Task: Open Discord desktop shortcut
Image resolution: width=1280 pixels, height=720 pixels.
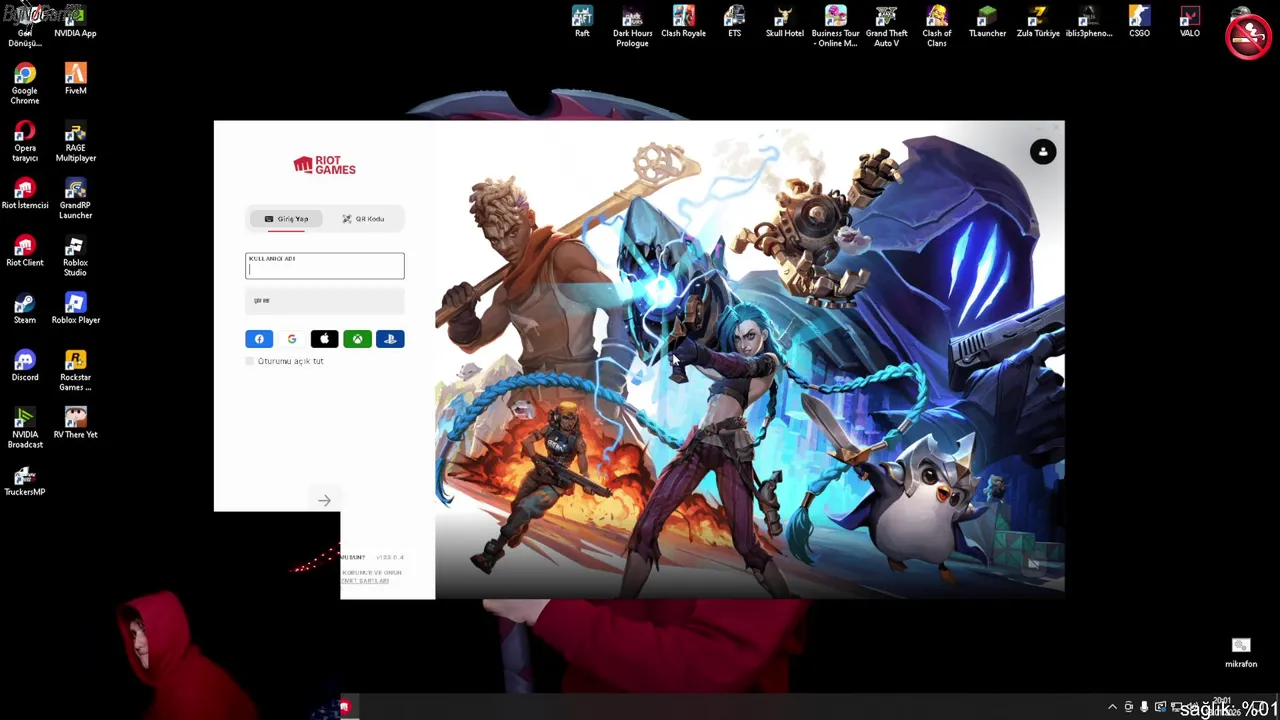Action: (25, 366)
